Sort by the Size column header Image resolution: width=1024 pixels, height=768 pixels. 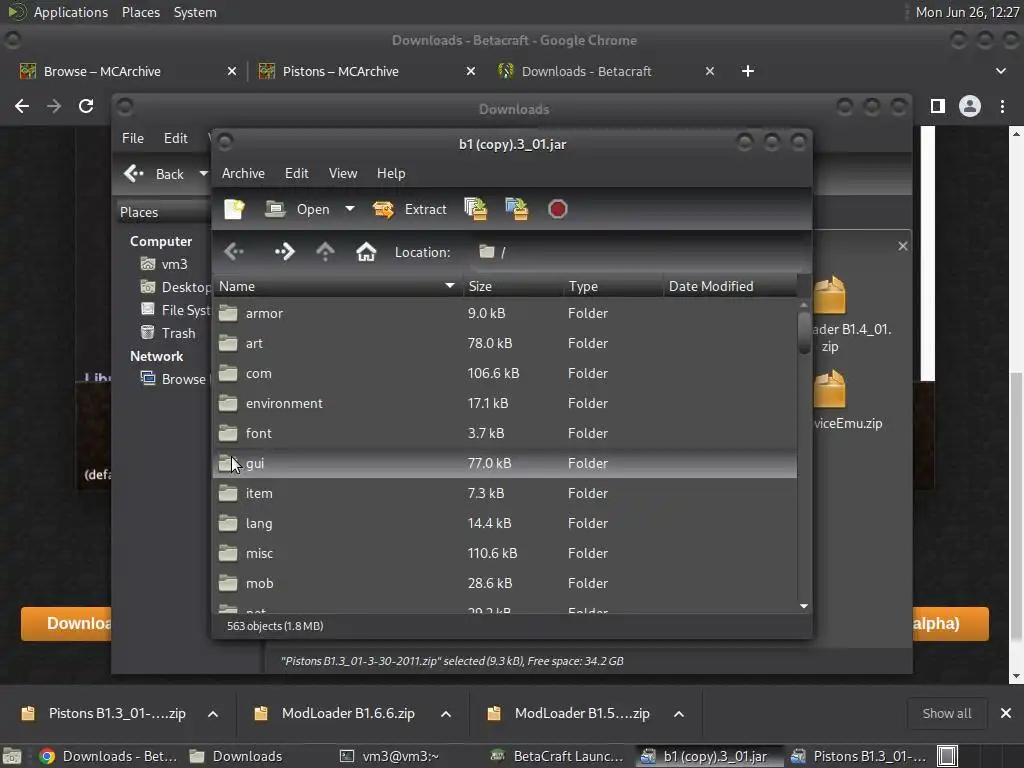[x=513, y=286]
